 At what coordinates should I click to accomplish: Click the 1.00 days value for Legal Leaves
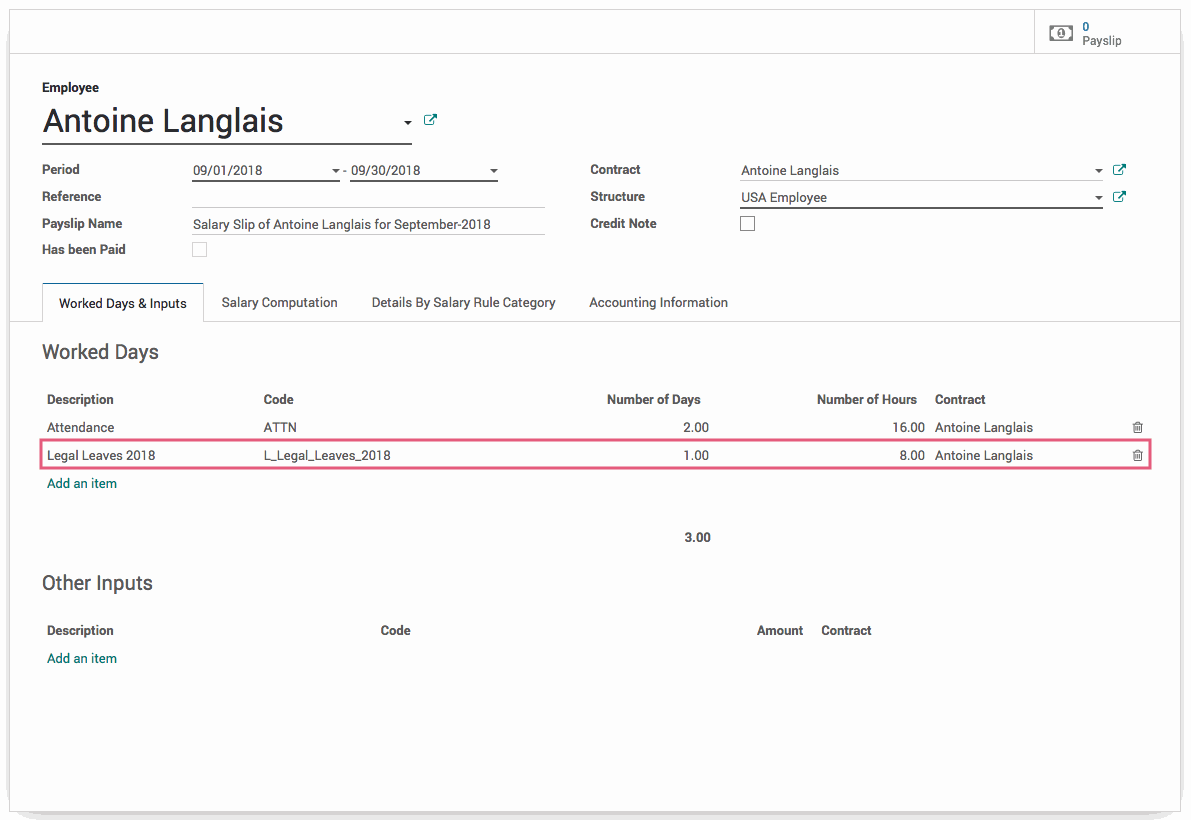coord(696,456)
